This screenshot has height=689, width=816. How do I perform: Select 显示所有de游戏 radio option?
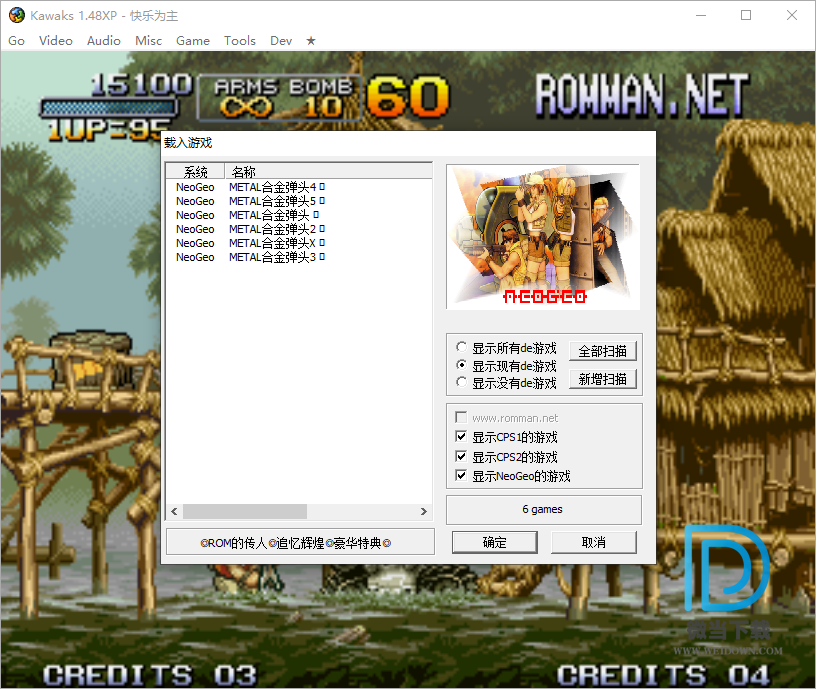(506, 348)
